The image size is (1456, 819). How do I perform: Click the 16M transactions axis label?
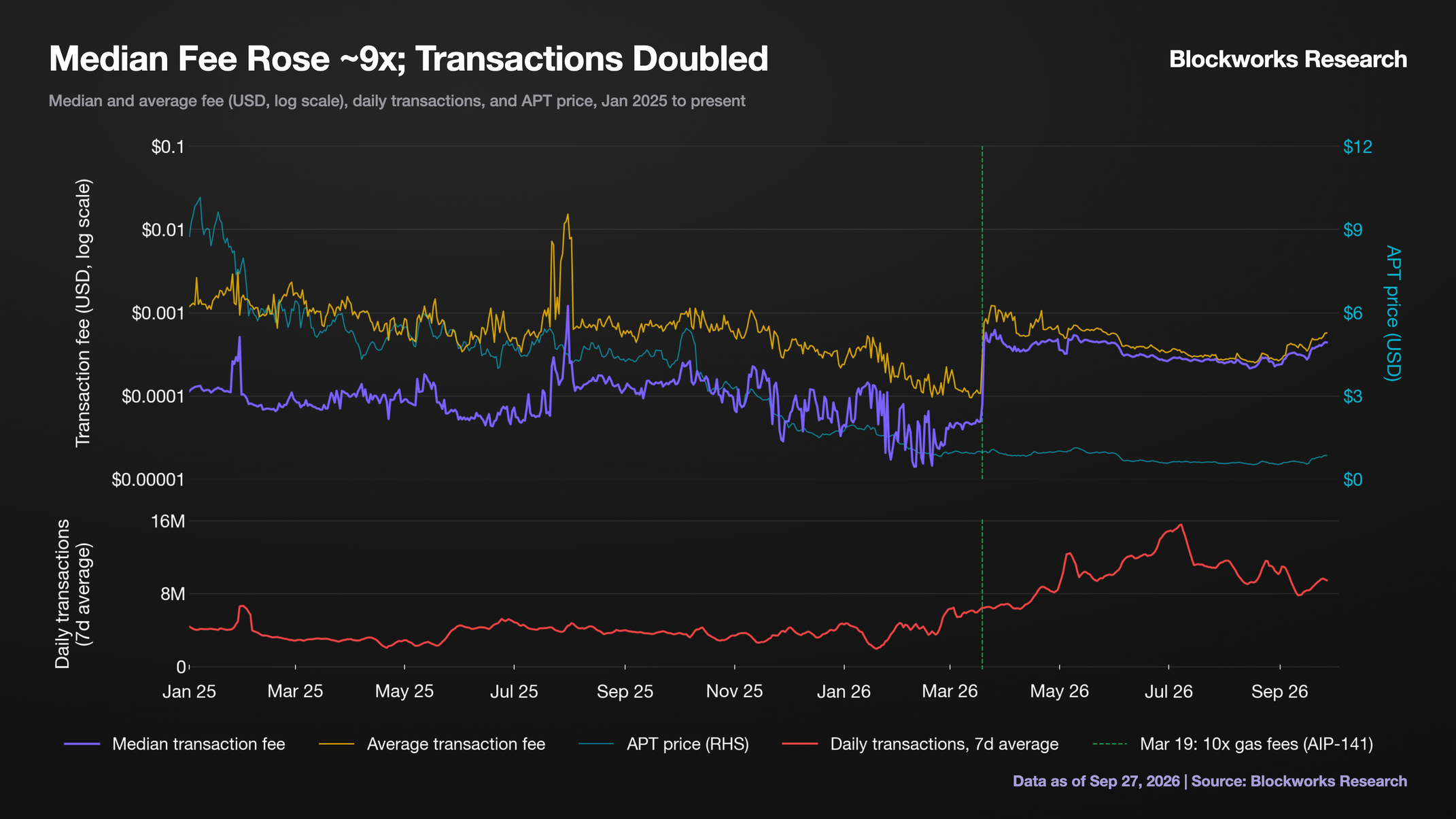point(168,521)
